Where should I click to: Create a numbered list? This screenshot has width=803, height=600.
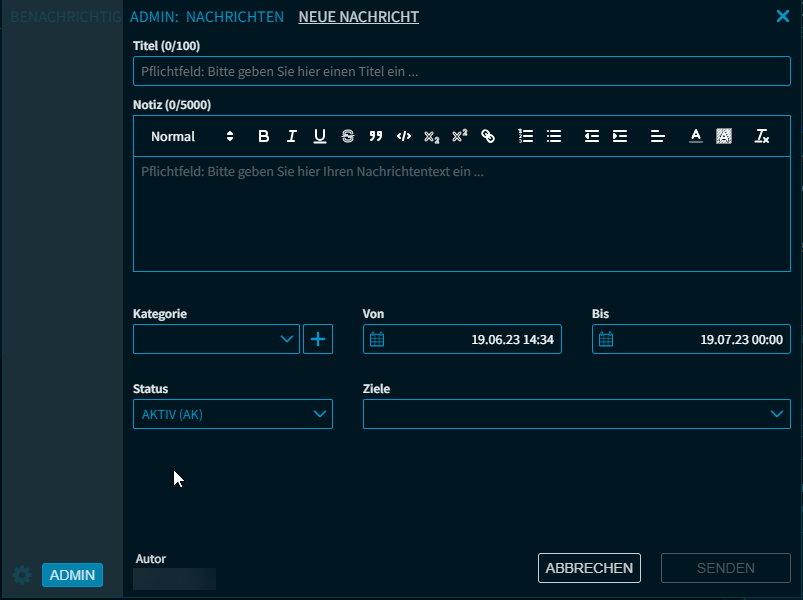[526, 137]
